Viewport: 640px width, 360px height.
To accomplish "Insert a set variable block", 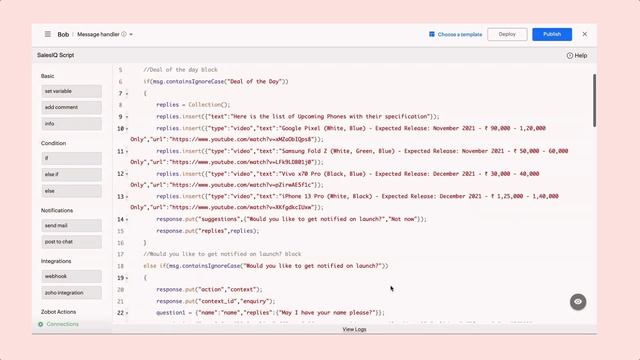I will coord(71,91).
